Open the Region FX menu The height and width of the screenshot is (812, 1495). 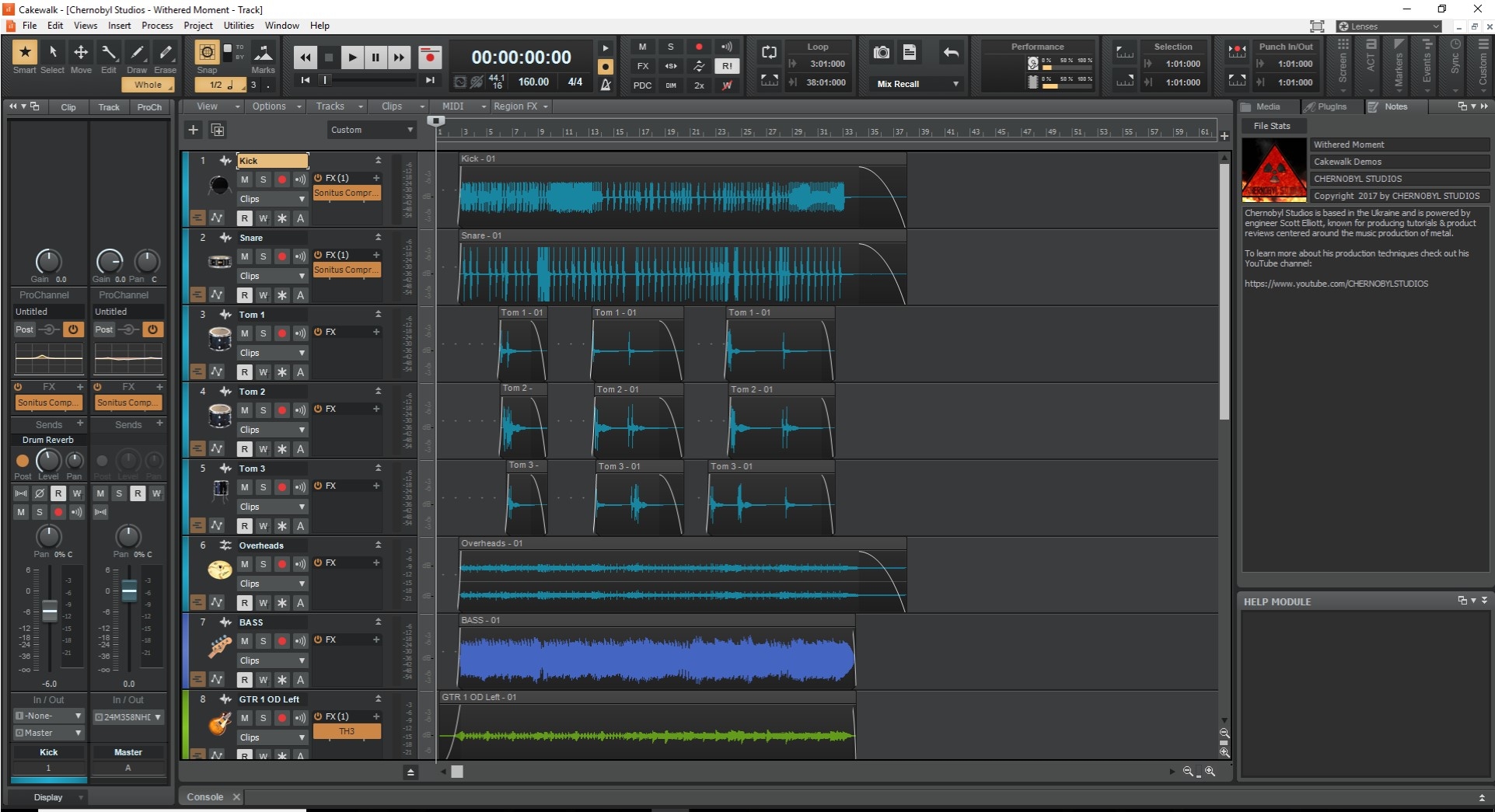(520, 106)
